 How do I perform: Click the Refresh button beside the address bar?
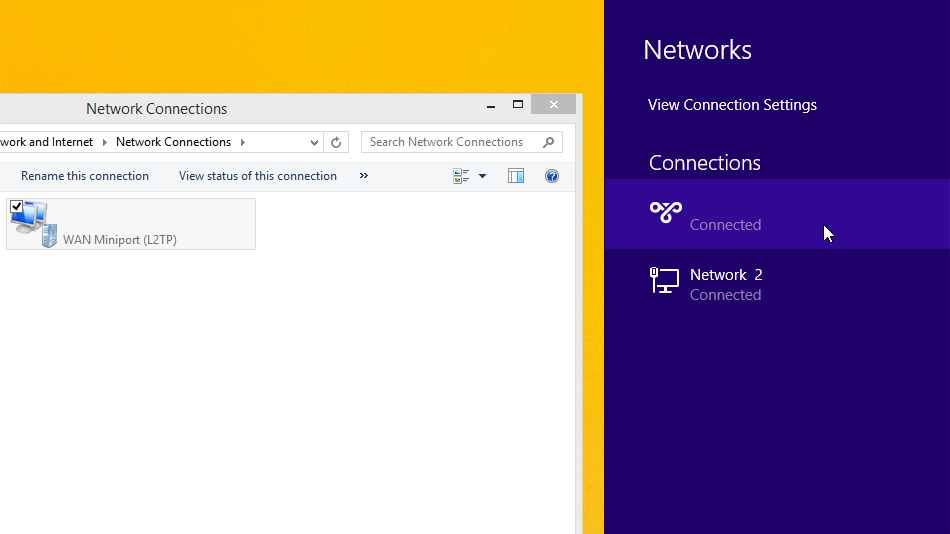(x=336, y=142)
